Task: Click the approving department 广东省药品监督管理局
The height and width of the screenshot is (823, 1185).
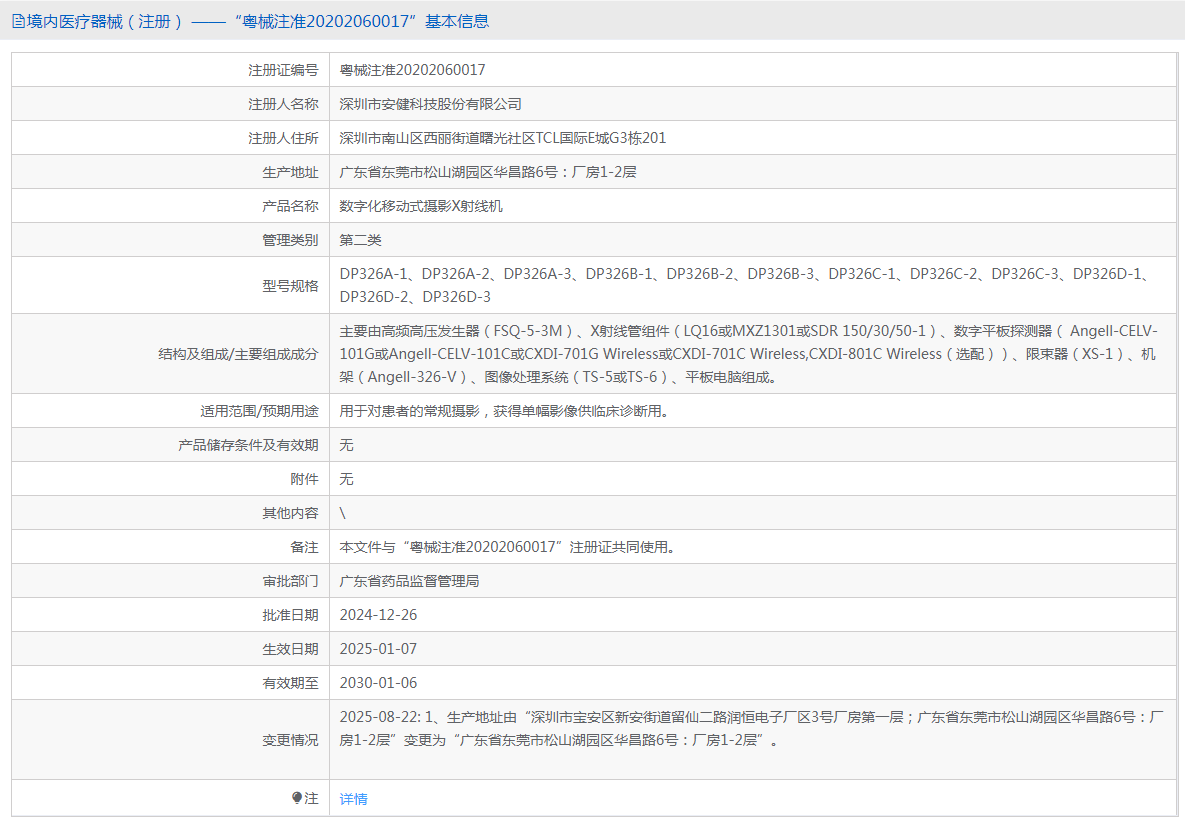Action: (x=409, y=581)
